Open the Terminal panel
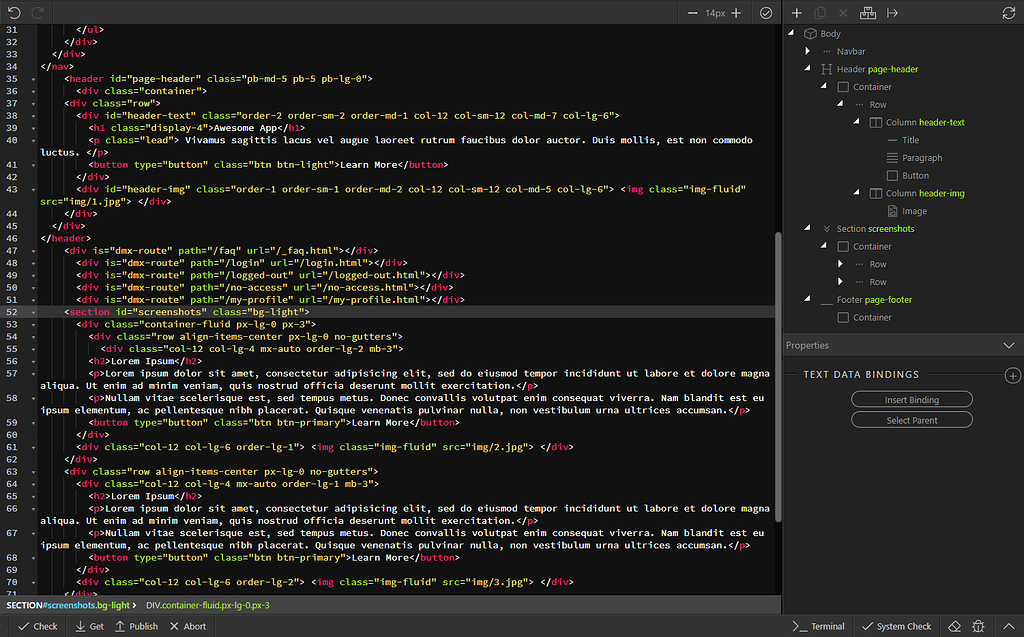 coord(818,626)
